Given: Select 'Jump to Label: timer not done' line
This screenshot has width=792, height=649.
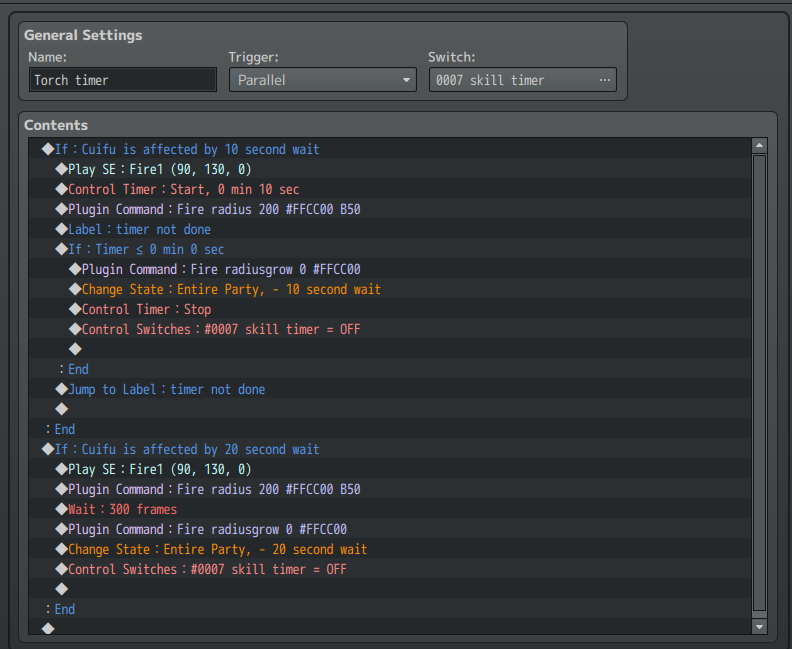Looking at the screenshot, I should pos(389,389).
